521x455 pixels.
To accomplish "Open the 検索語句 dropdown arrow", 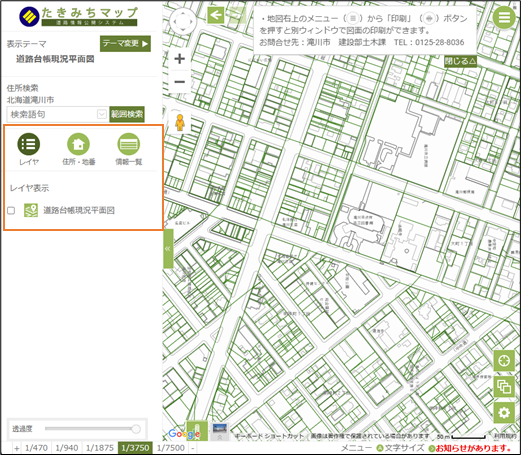I will 101,114.
